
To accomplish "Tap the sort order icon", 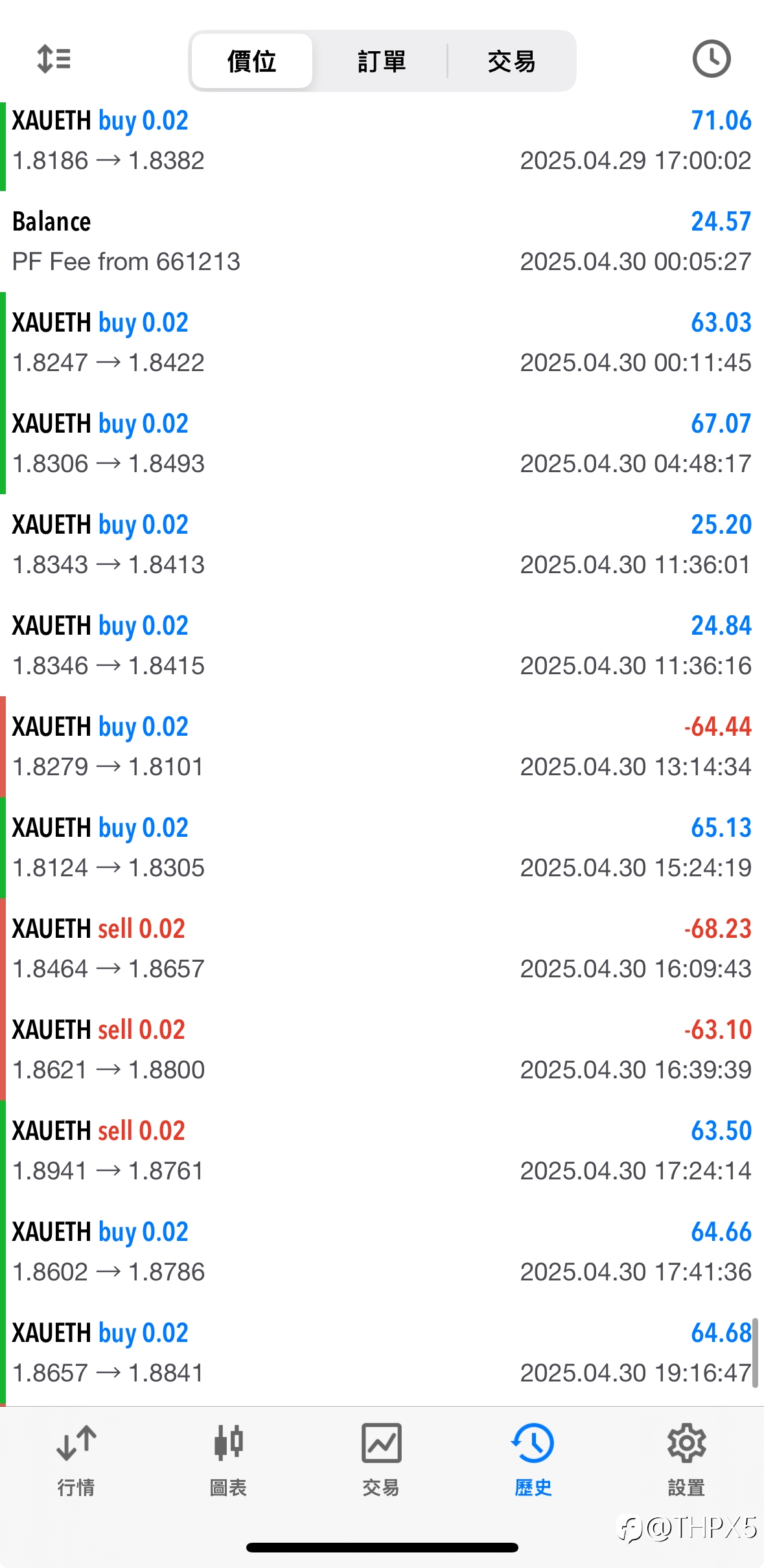I will [x=54, y=59].
